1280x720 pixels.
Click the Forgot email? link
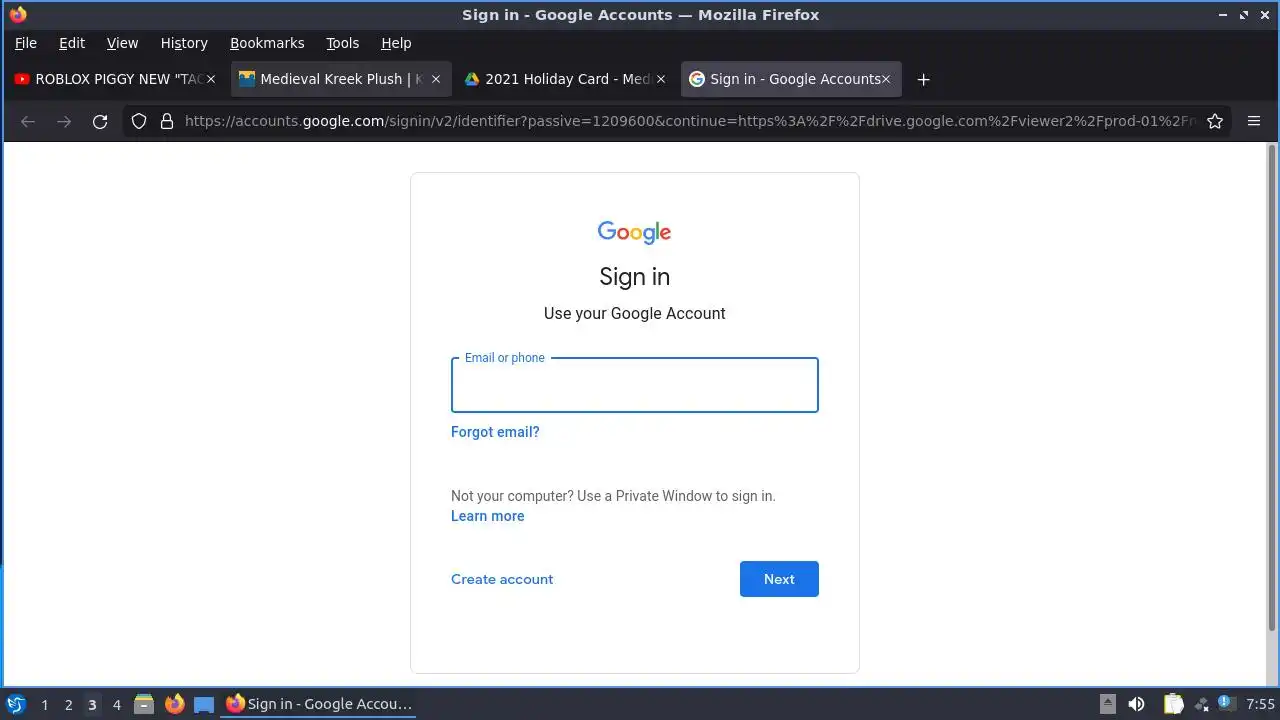[495, 432]
